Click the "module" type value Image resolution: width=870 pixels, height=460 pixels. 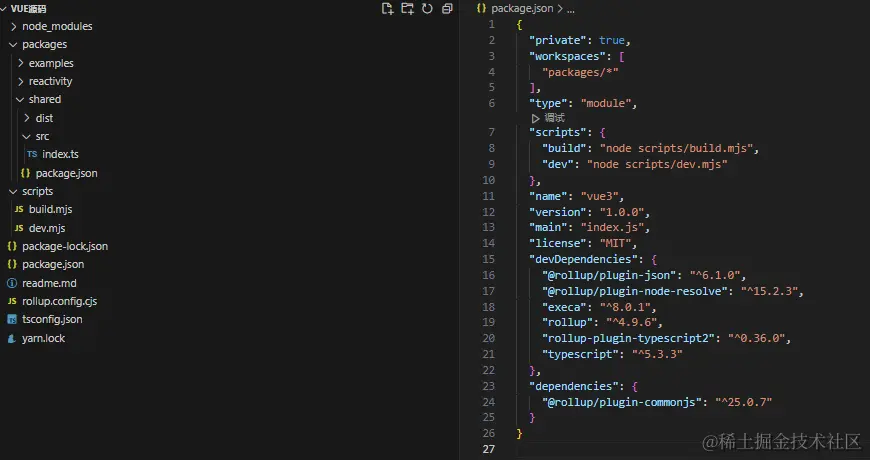click(x=606, y=103)
